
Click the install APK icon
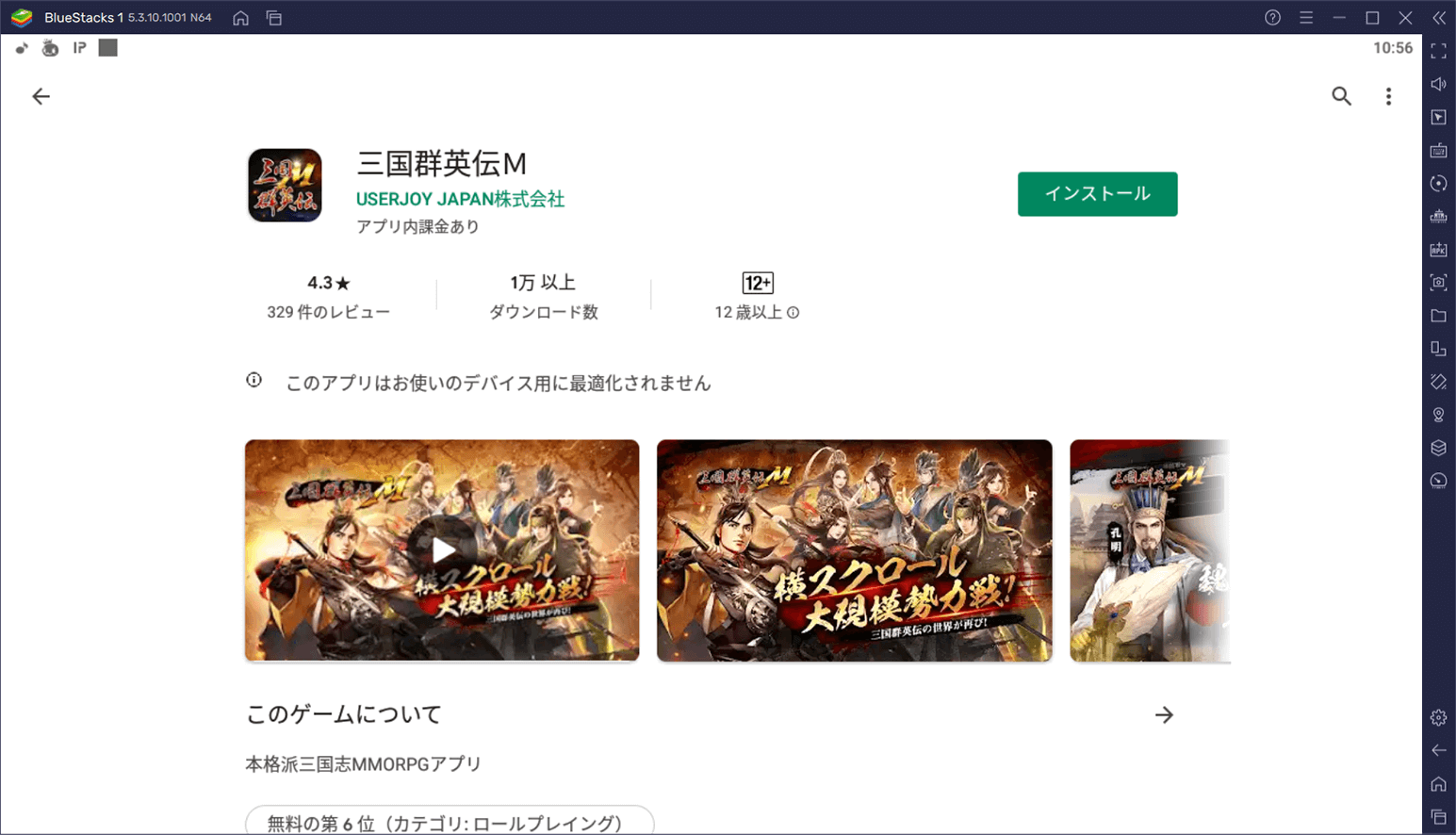pos(1438,249)
